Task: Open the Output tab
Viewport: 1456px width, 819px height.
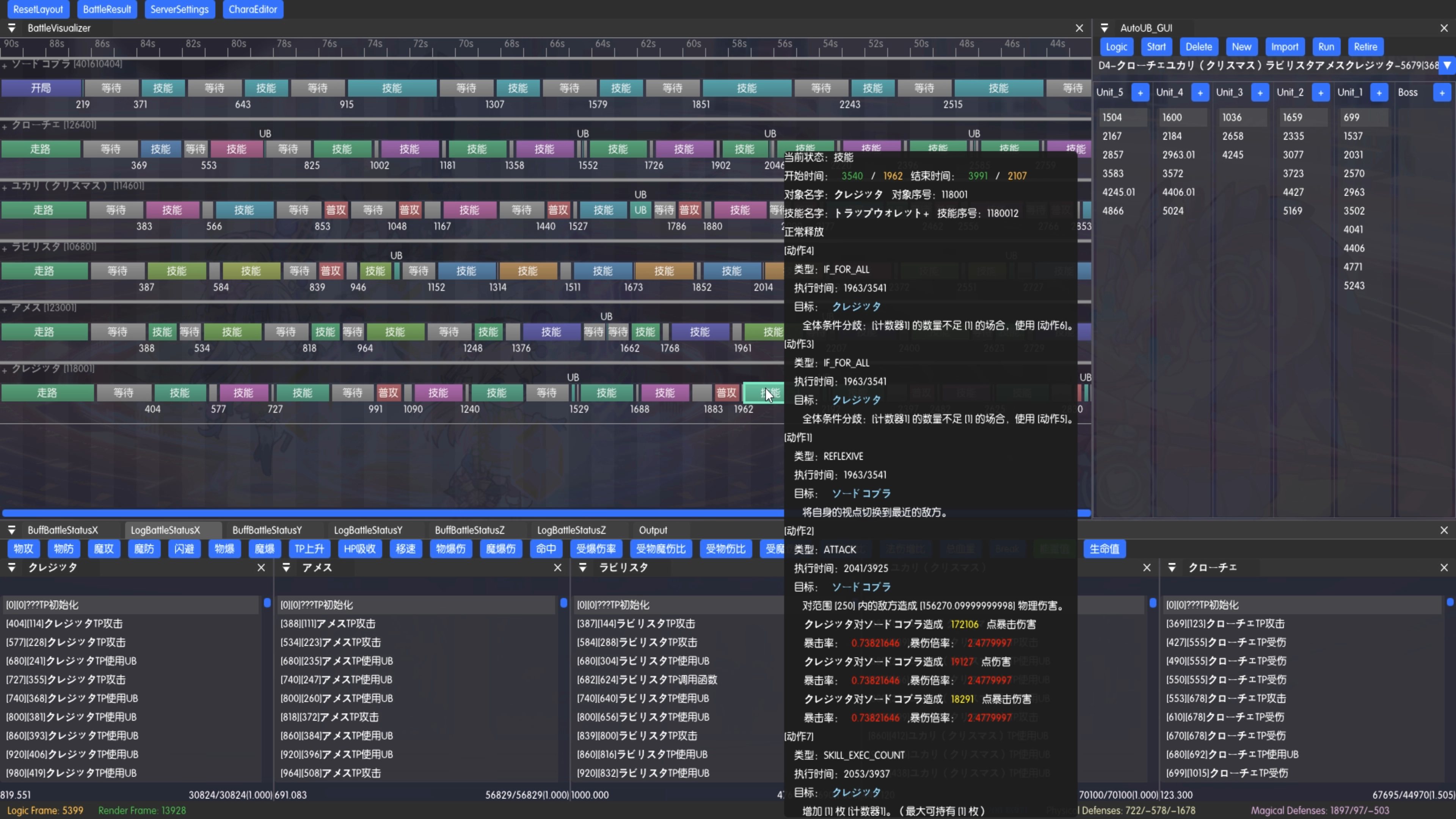Action: [653, 530]
